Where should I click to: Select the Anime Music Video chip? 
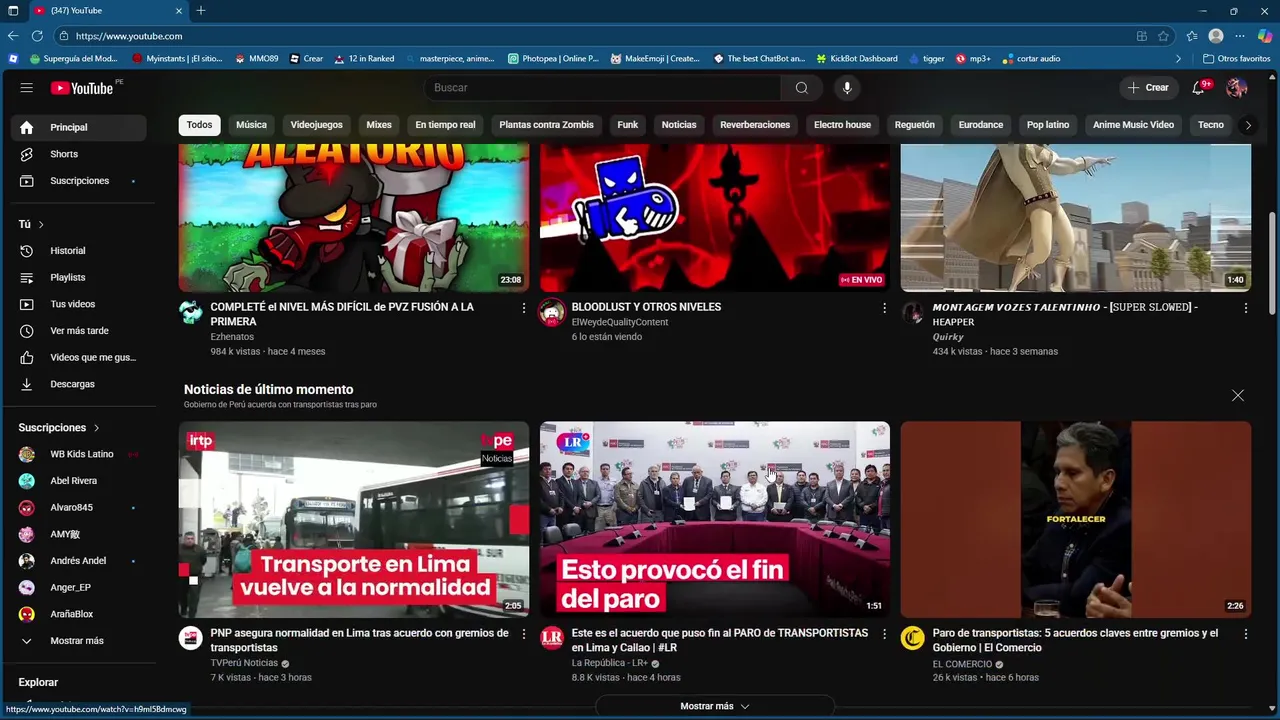pyautogui.click(x=1133, y=125)
